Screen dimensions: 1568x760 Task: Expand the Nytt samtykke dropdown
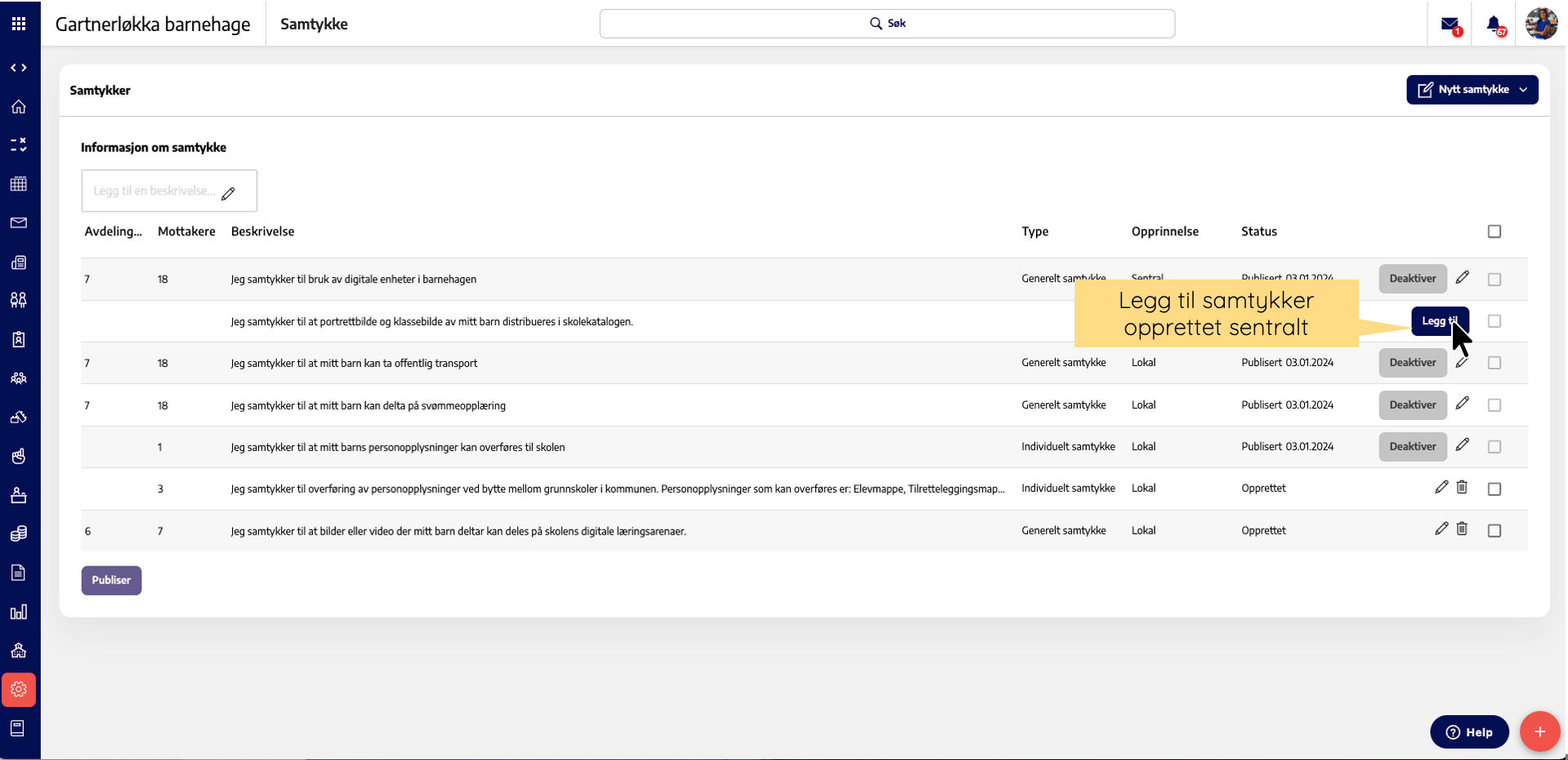pos(1523,90)
